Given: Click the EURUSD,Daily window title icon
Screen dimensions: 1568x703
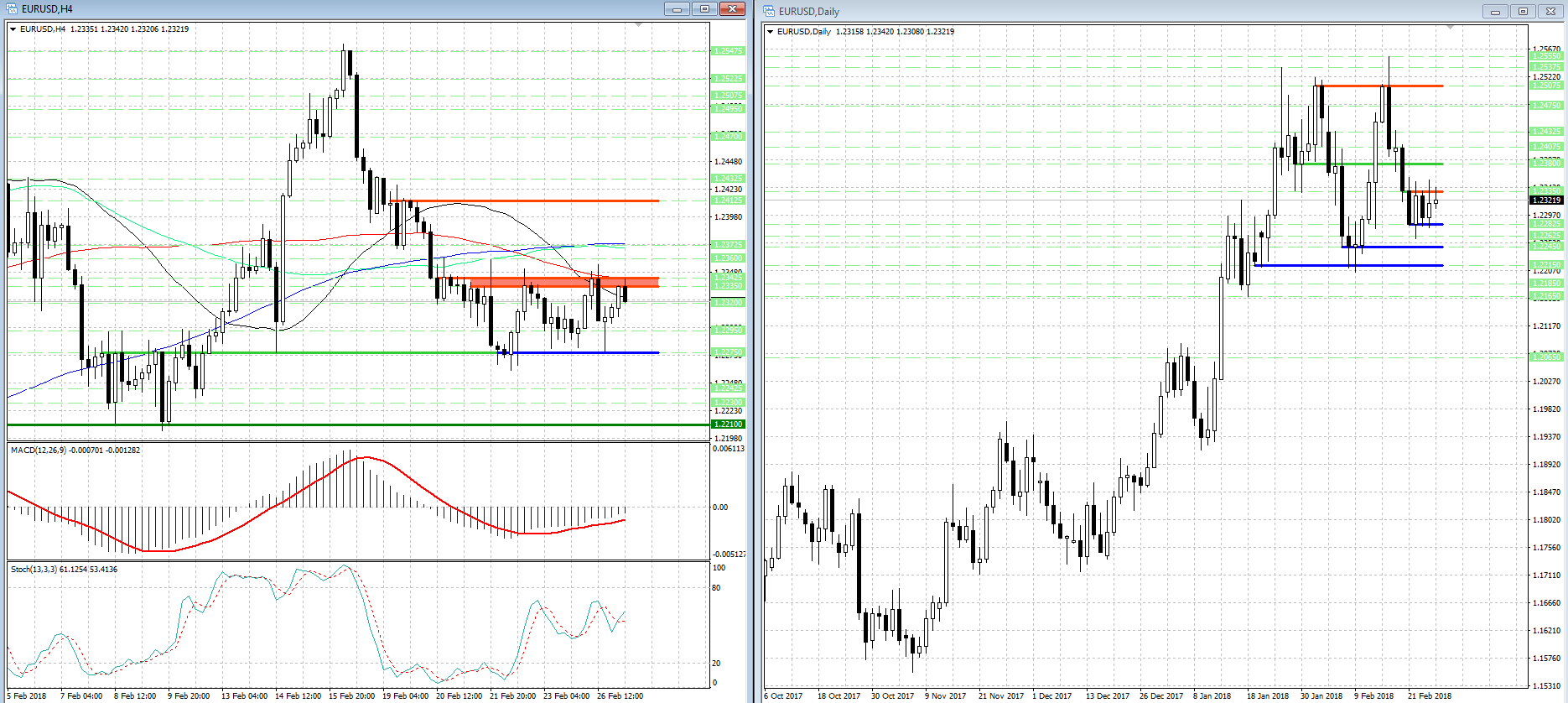Looking at the screenshot, I should click(x=769, y=11).
